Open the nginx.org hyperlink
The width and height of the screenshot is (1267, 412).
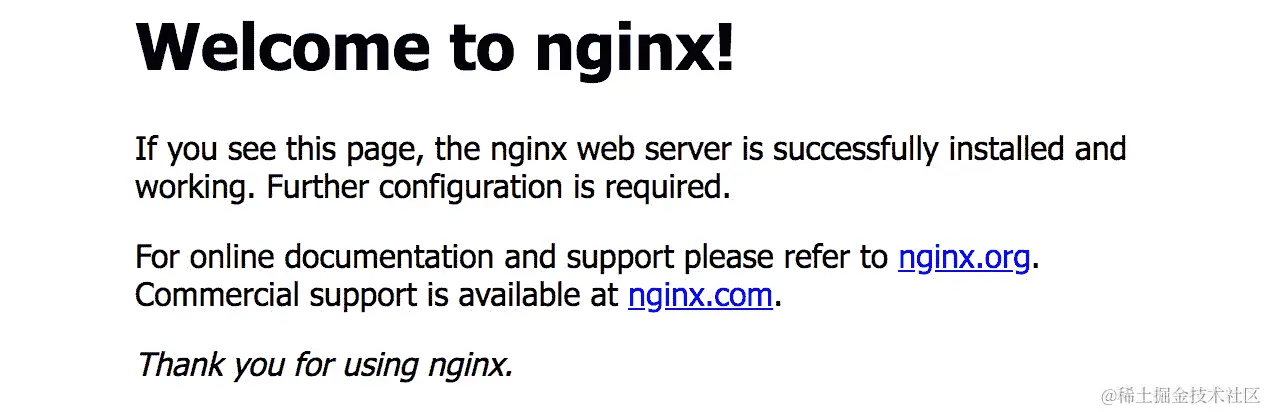964,258
